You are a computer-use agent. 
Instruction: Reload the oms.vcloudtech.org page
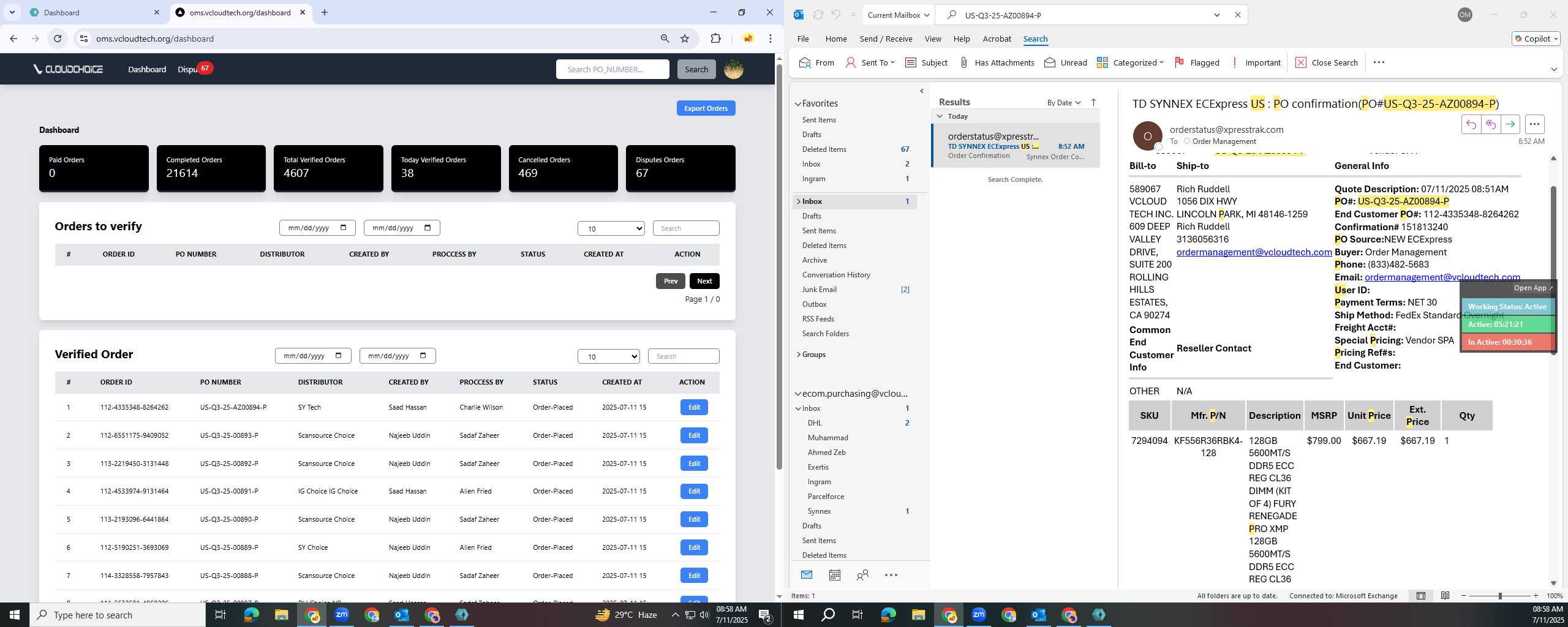pos(58,39)
